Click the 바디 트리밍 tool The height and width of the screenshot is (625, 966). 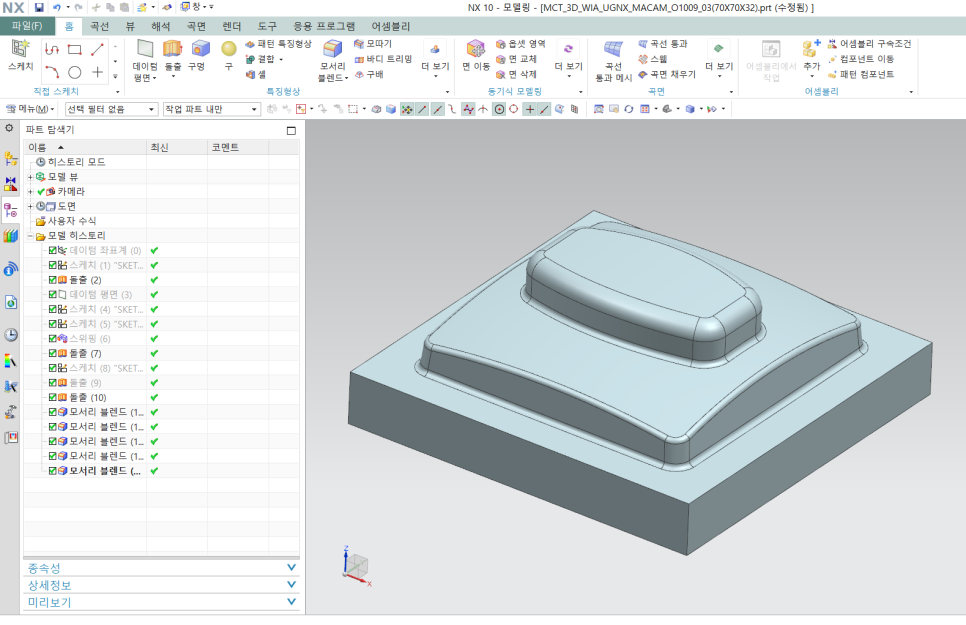tap(383, 59)
